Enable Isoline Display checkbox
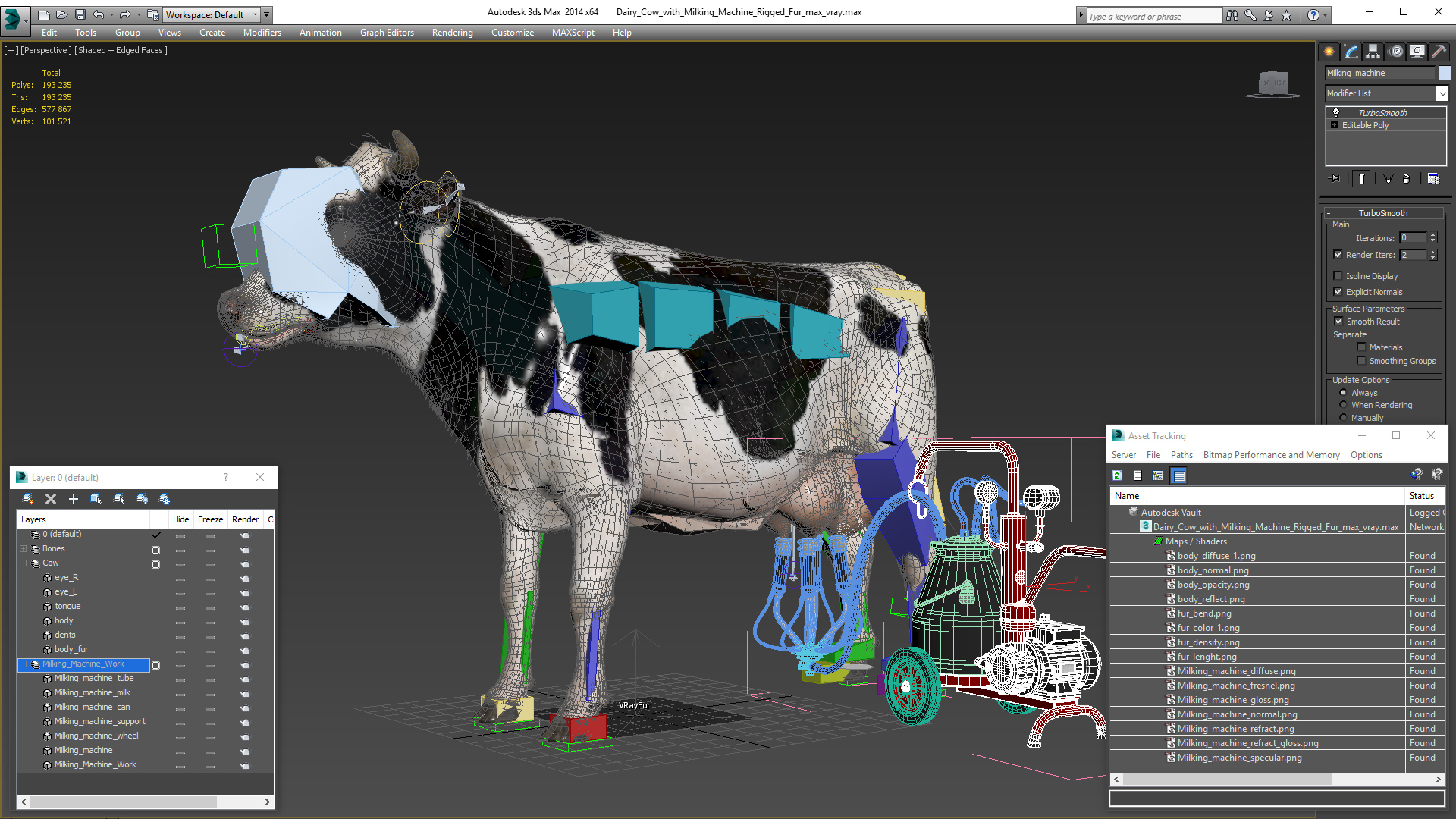 click(1338, 276)
